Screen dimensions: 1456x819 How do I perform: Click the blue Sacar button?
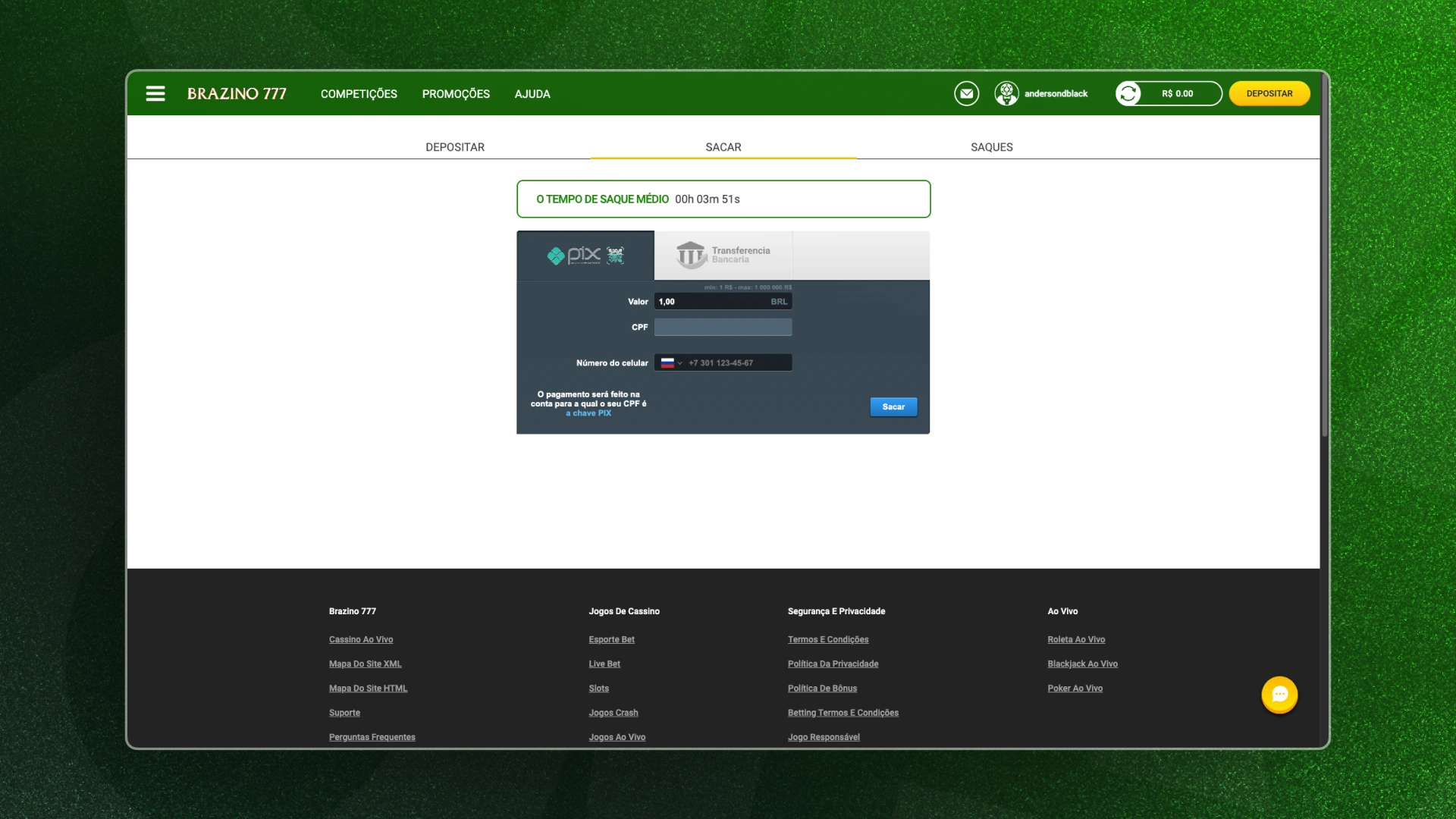coord(893,407)
